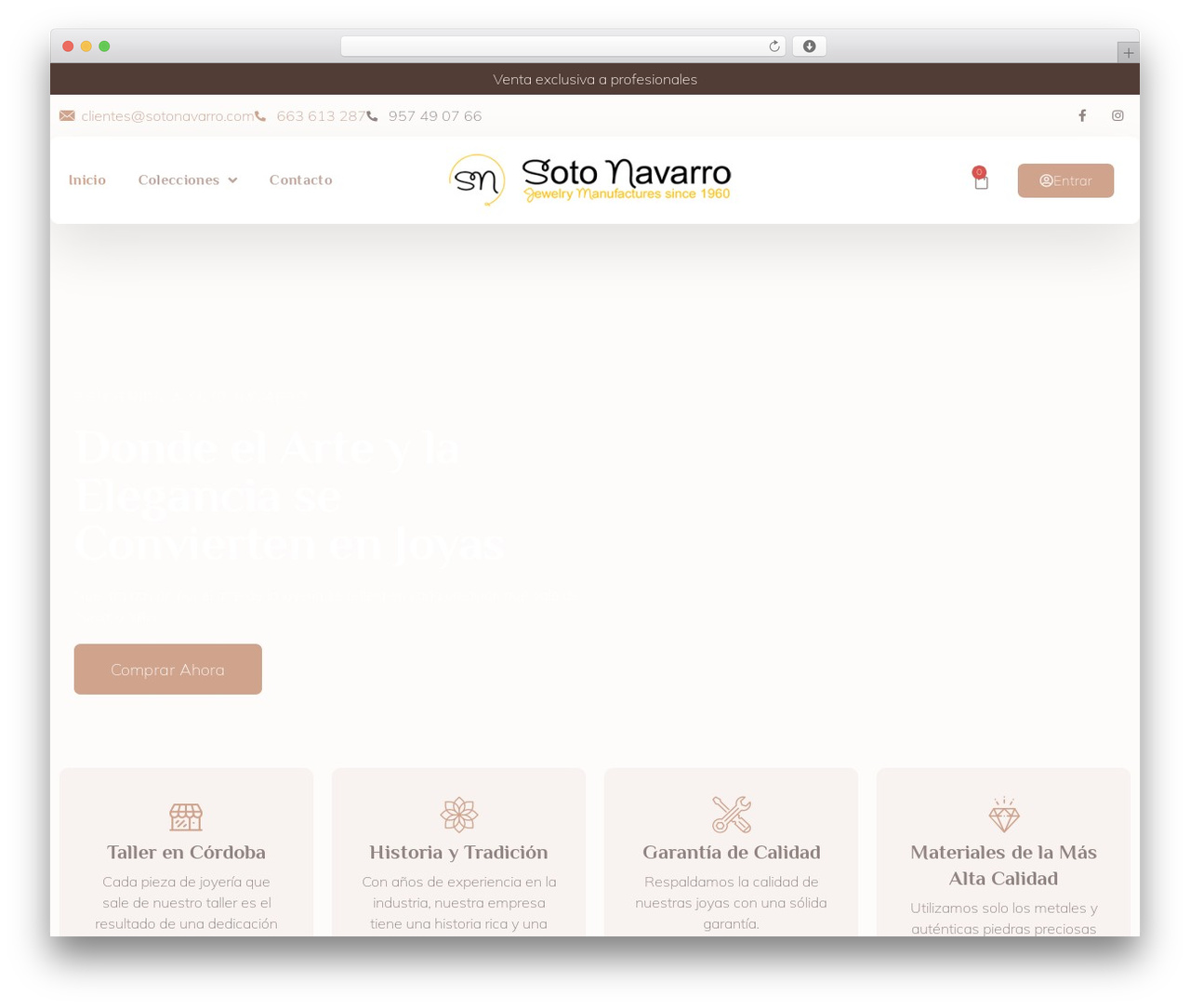Call the 663 613 287 phone link
Image resolution: width=1190 pixels, height=1008 pixels.
point(321,116)
